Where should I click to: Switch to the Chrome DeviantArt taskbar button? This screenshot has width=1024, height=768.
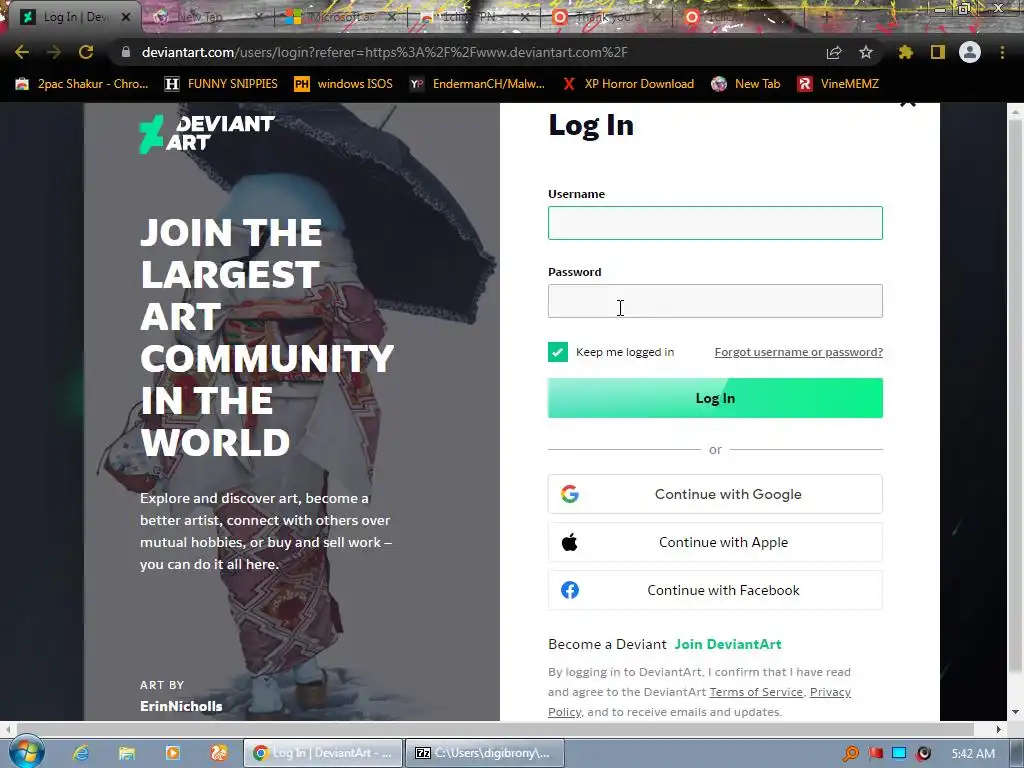coord(323,753)
